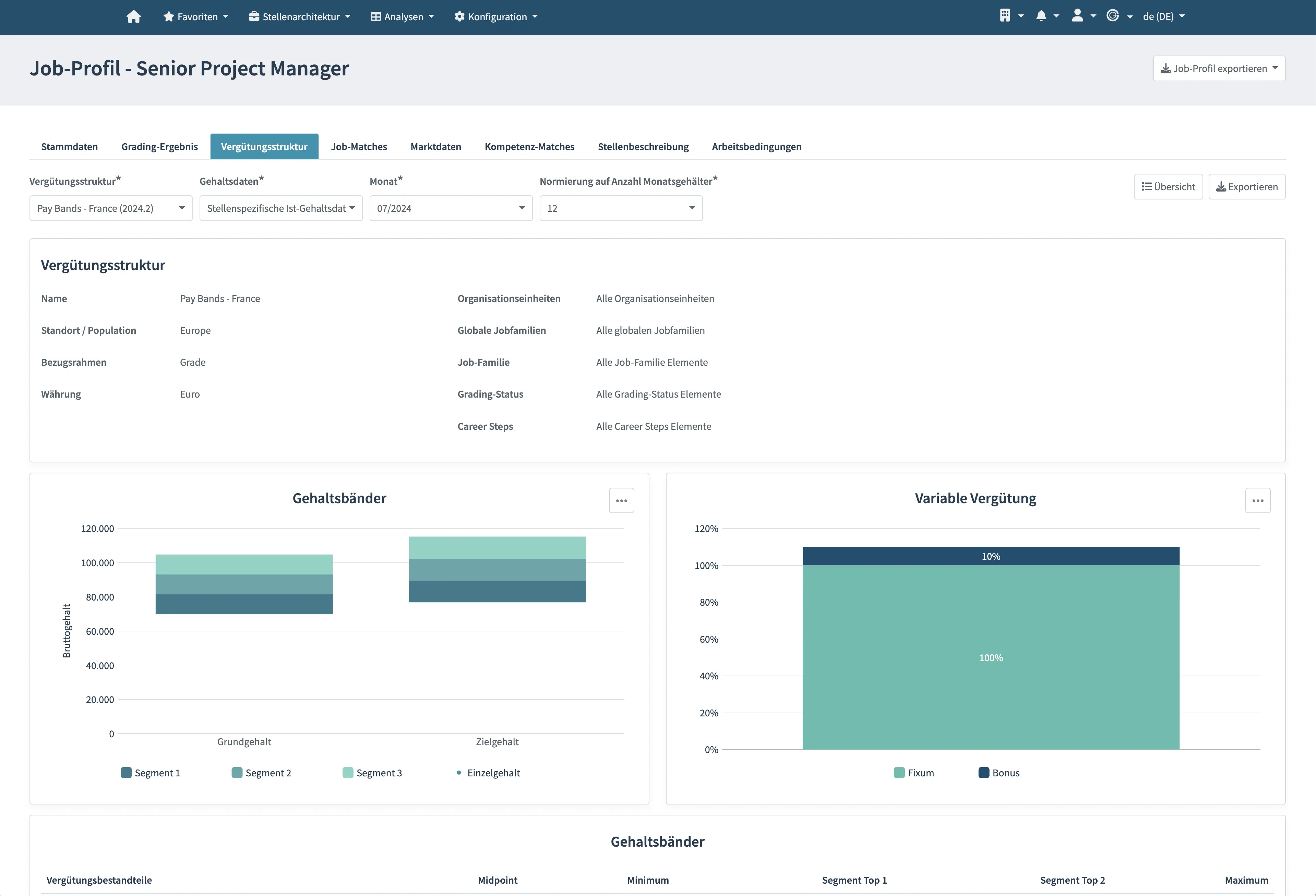The image size is (1316, 896).
Task: Switch to the Marktdaten tab
Action: click(x=435, y=147)
